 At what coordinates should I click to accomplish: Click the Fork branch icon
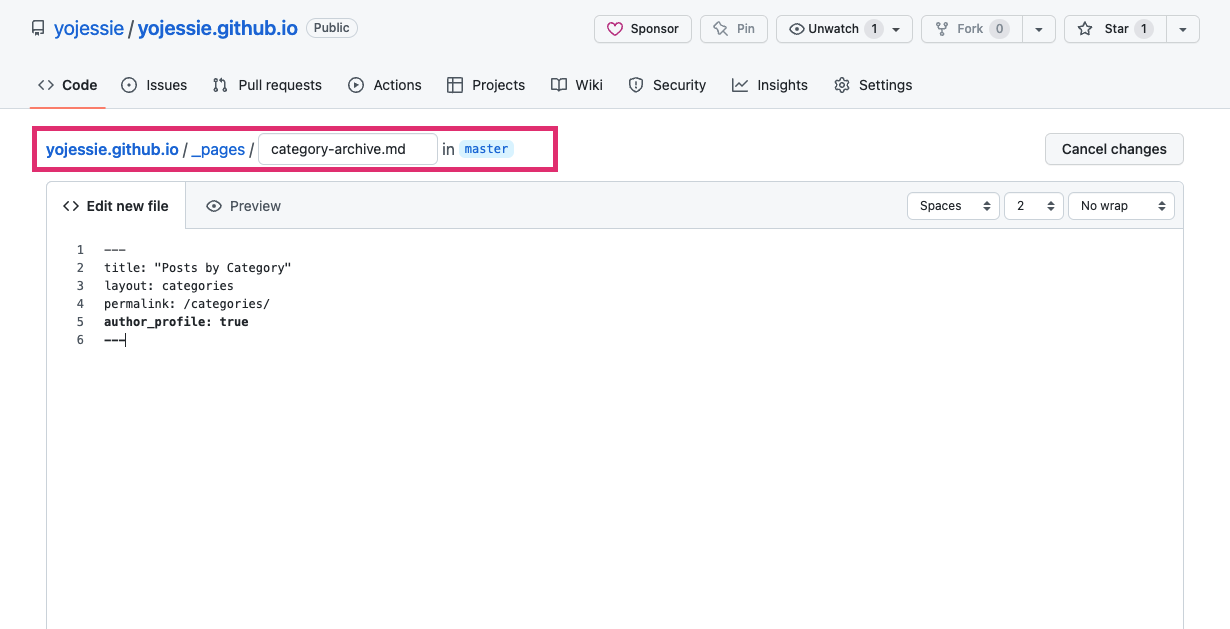(941, 29)
